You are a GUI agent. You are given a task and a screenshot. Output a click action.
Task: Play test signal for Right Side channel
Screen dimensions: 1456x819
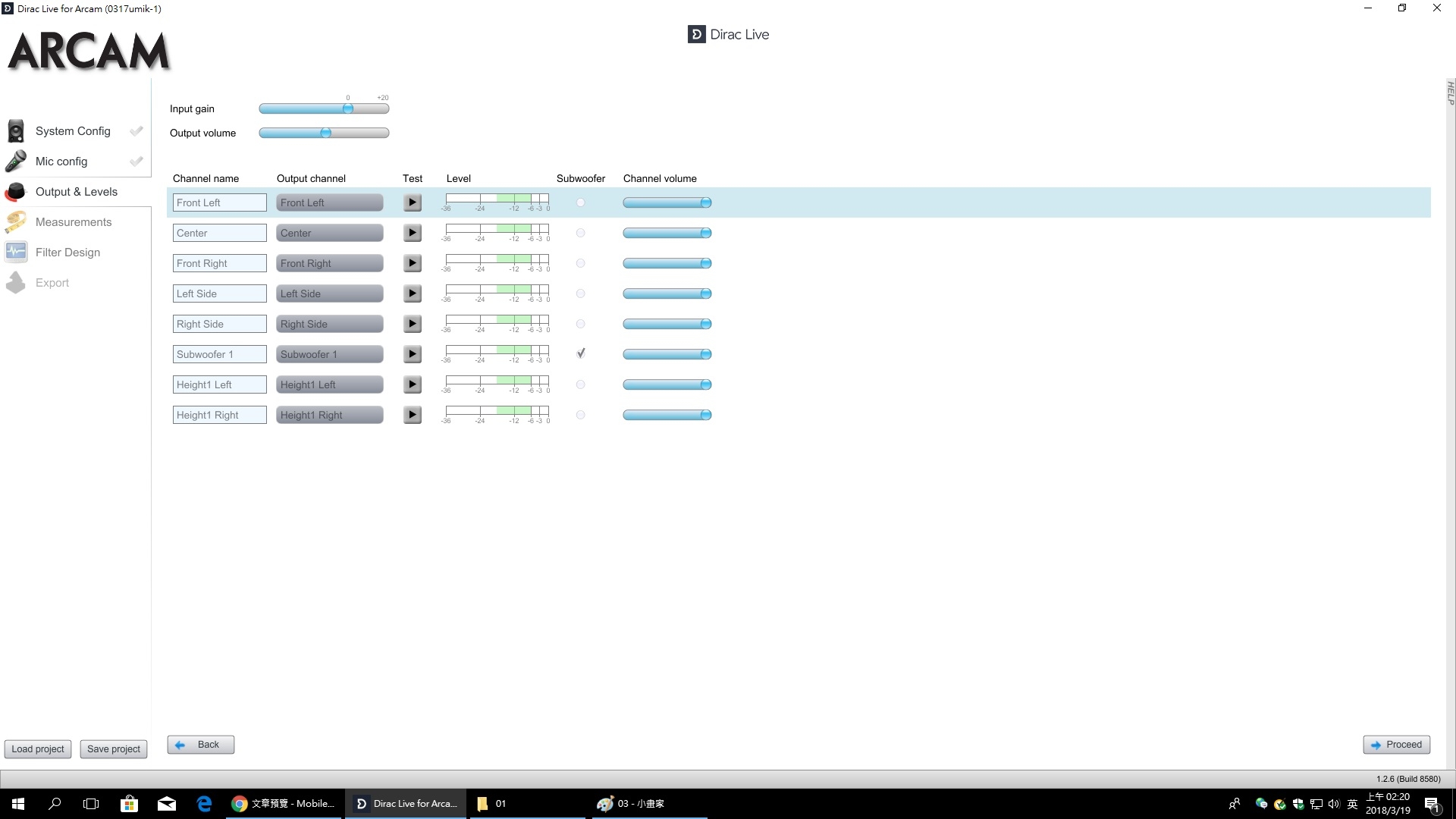[412, 324]
